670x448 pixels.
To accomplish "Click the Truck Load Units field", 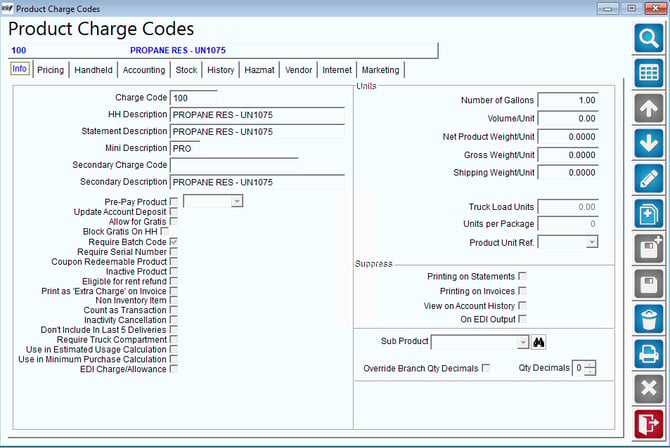I will [x=568, y=207].
